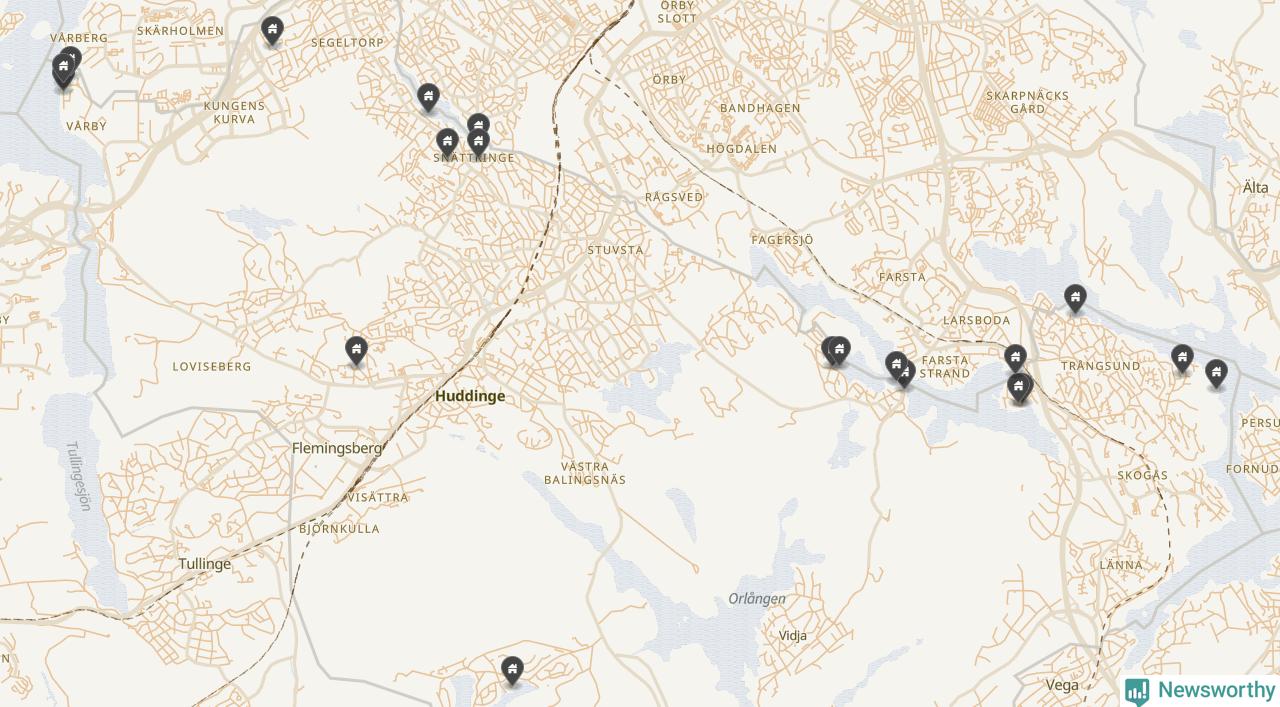The height and width of the screenshot is (707, 1280).
Task: Click the Newsworthy logo
Action: (1200, 690)
